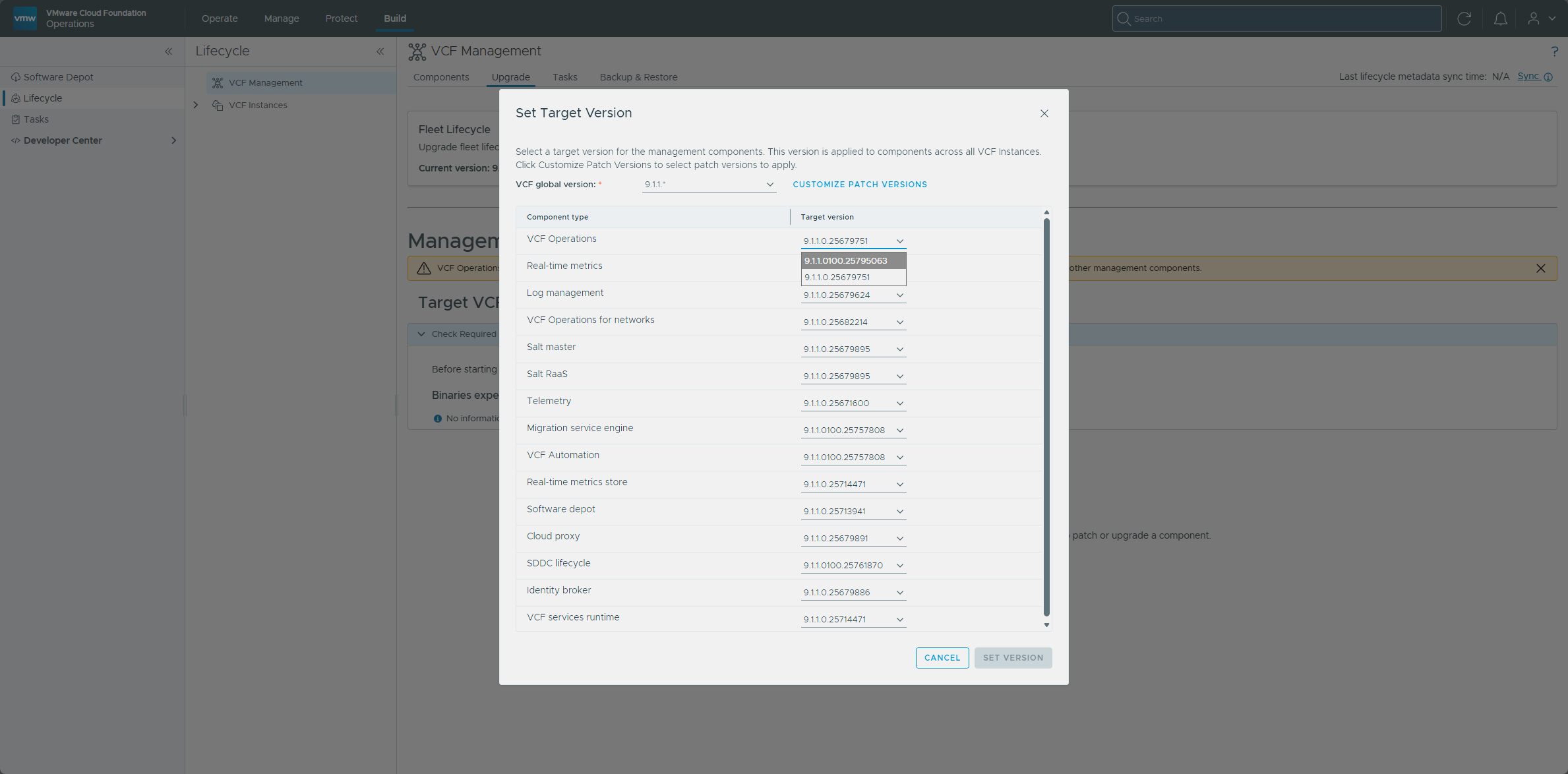Open VCF Automation target version dropdown
This screenshot has width=1568, height=774.
[853, 458]
